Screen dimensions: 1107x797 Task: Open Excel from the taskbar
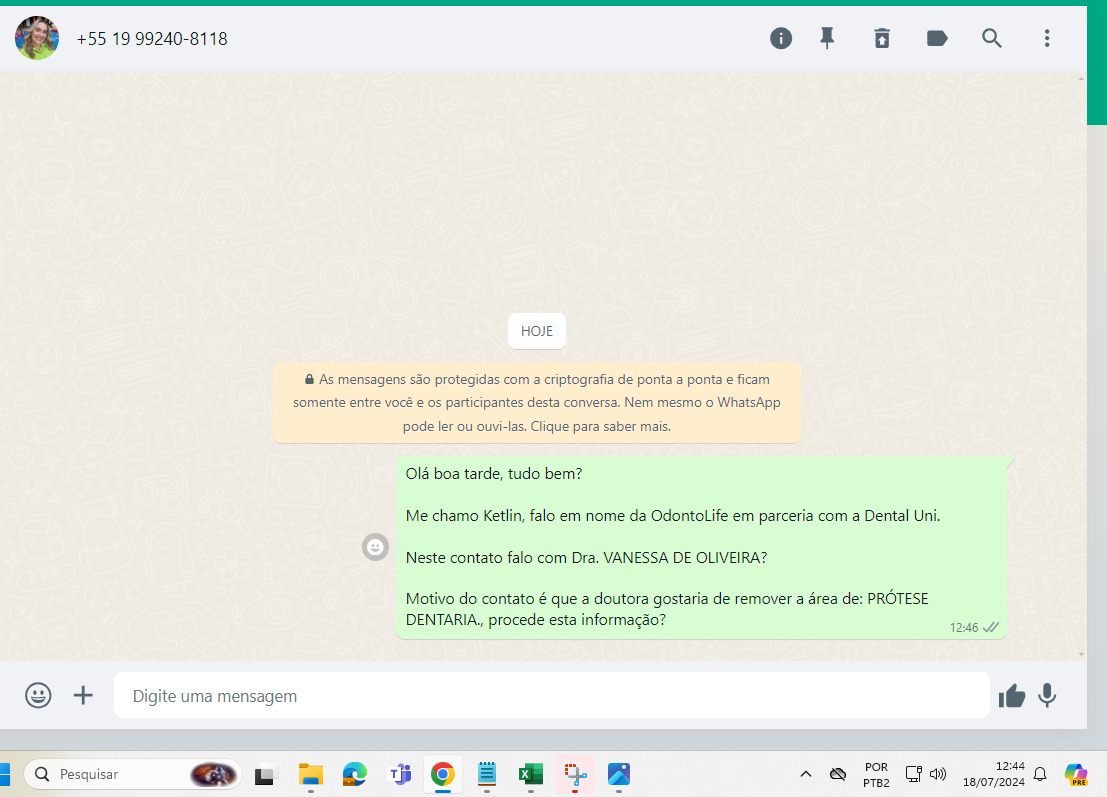531,774
